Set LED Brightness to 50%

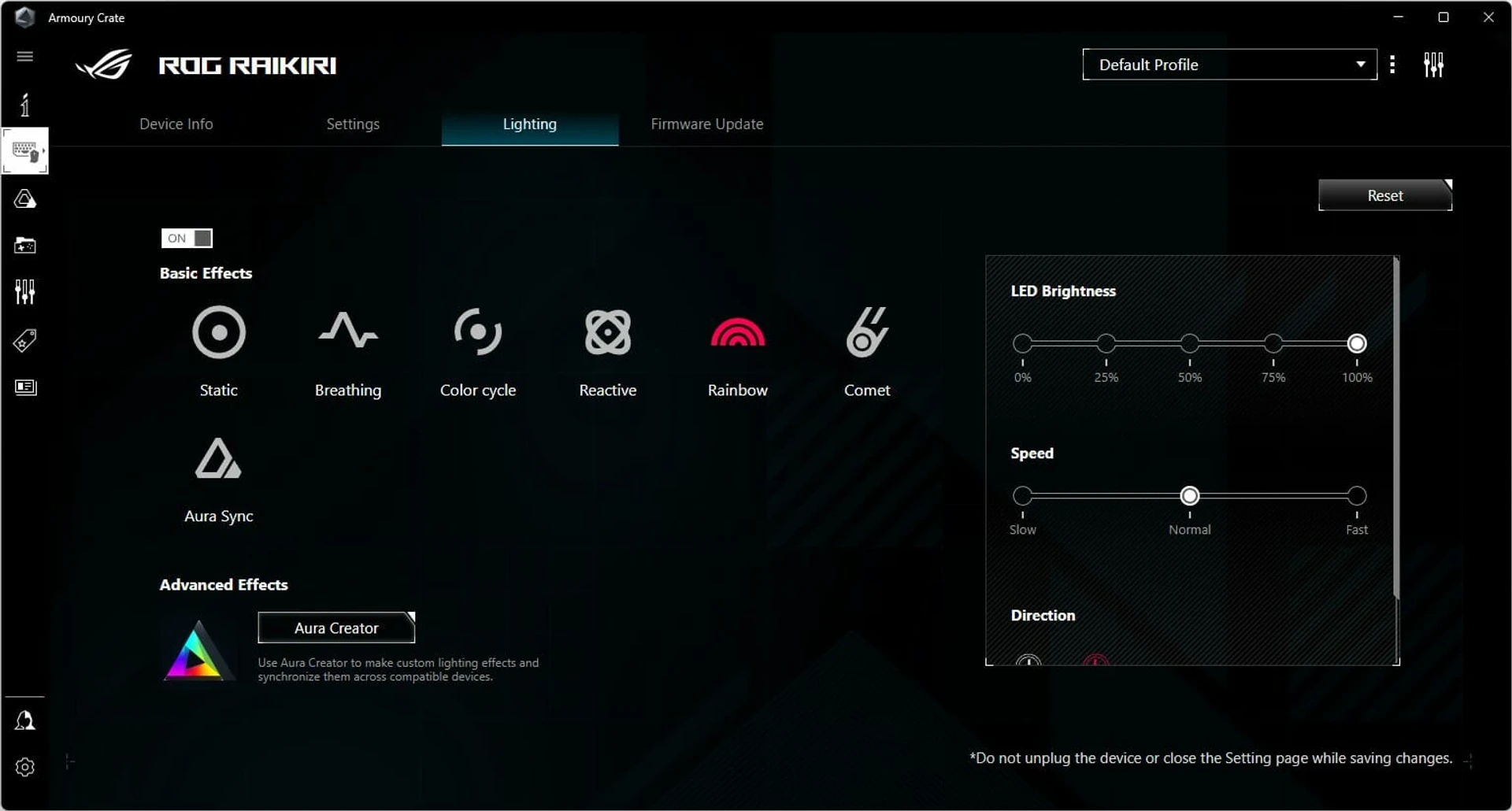point(1190,343)
